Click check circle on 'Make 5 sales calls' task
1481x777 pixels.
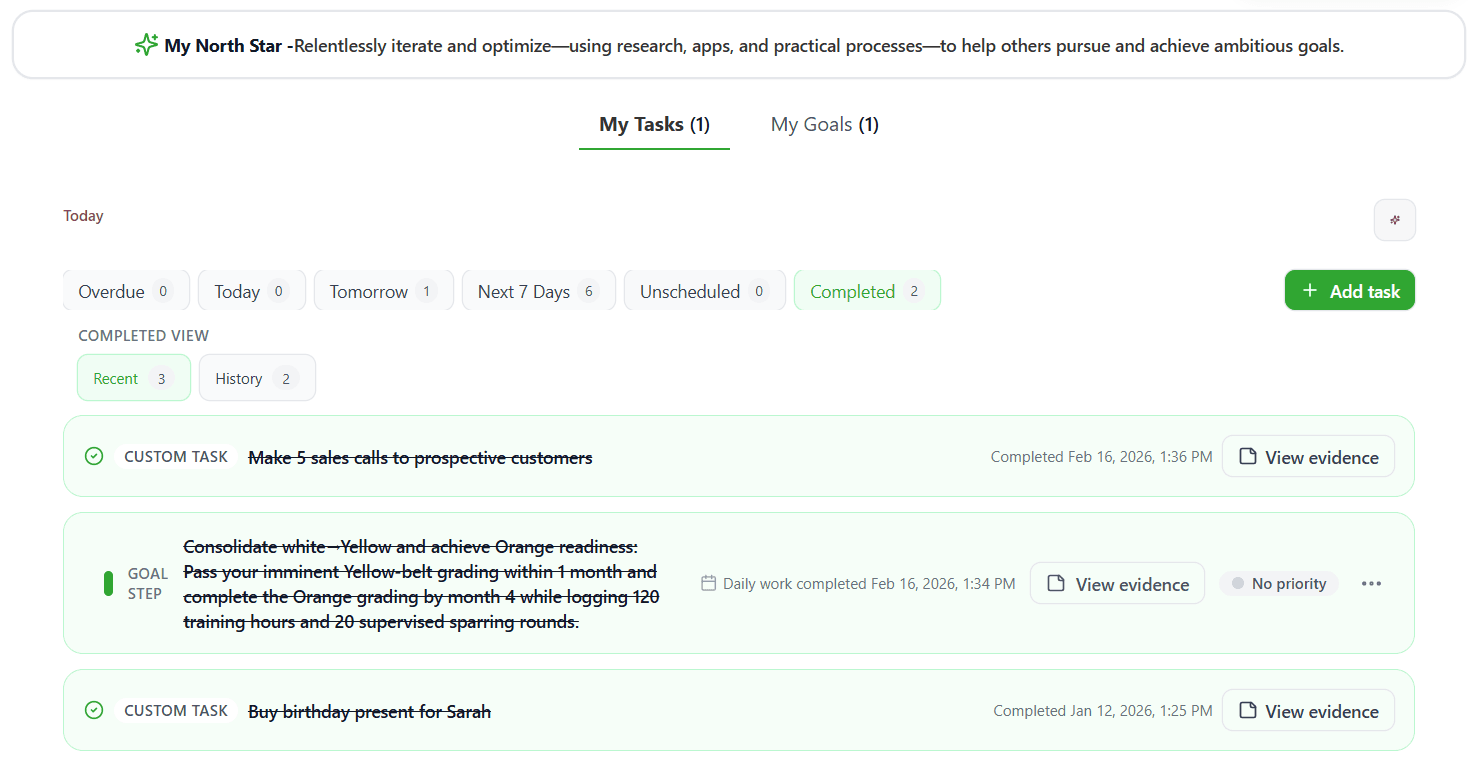(x=94, y=456)
